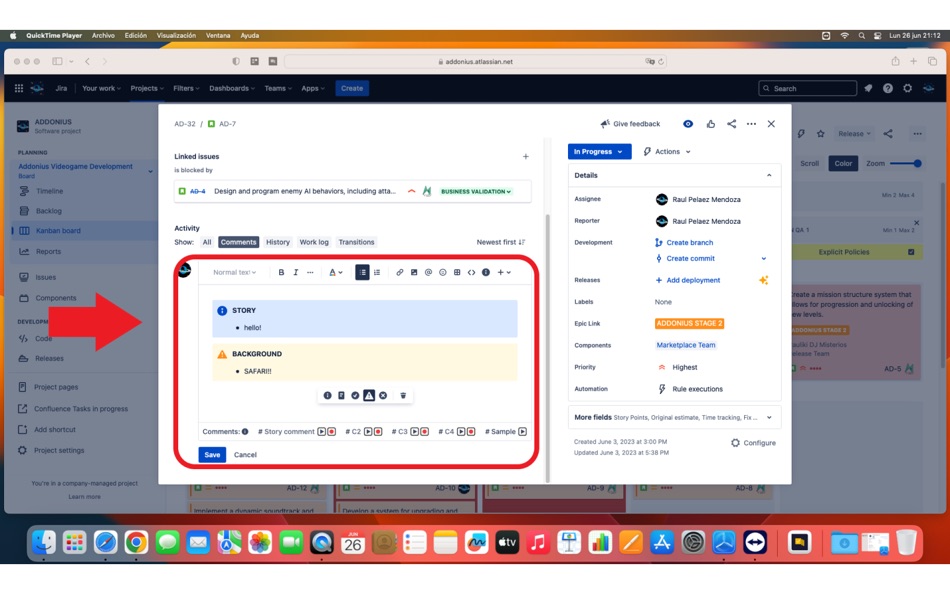
Task: Show the Comments activity tab
Action: 238,242
